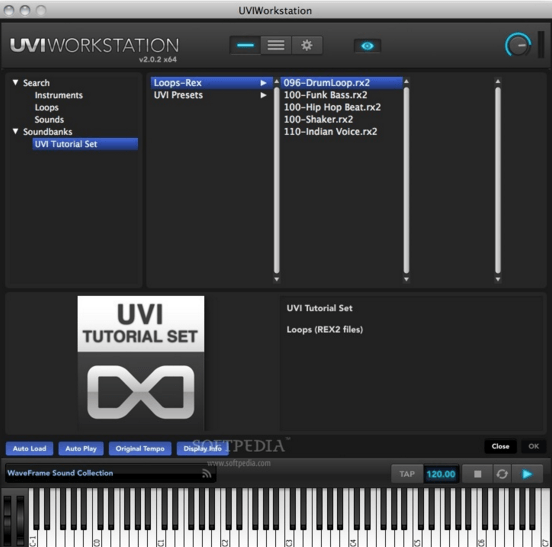Switch to the single-part view button
The height and width of the screenshot is (547, 552).
point(245,45)
